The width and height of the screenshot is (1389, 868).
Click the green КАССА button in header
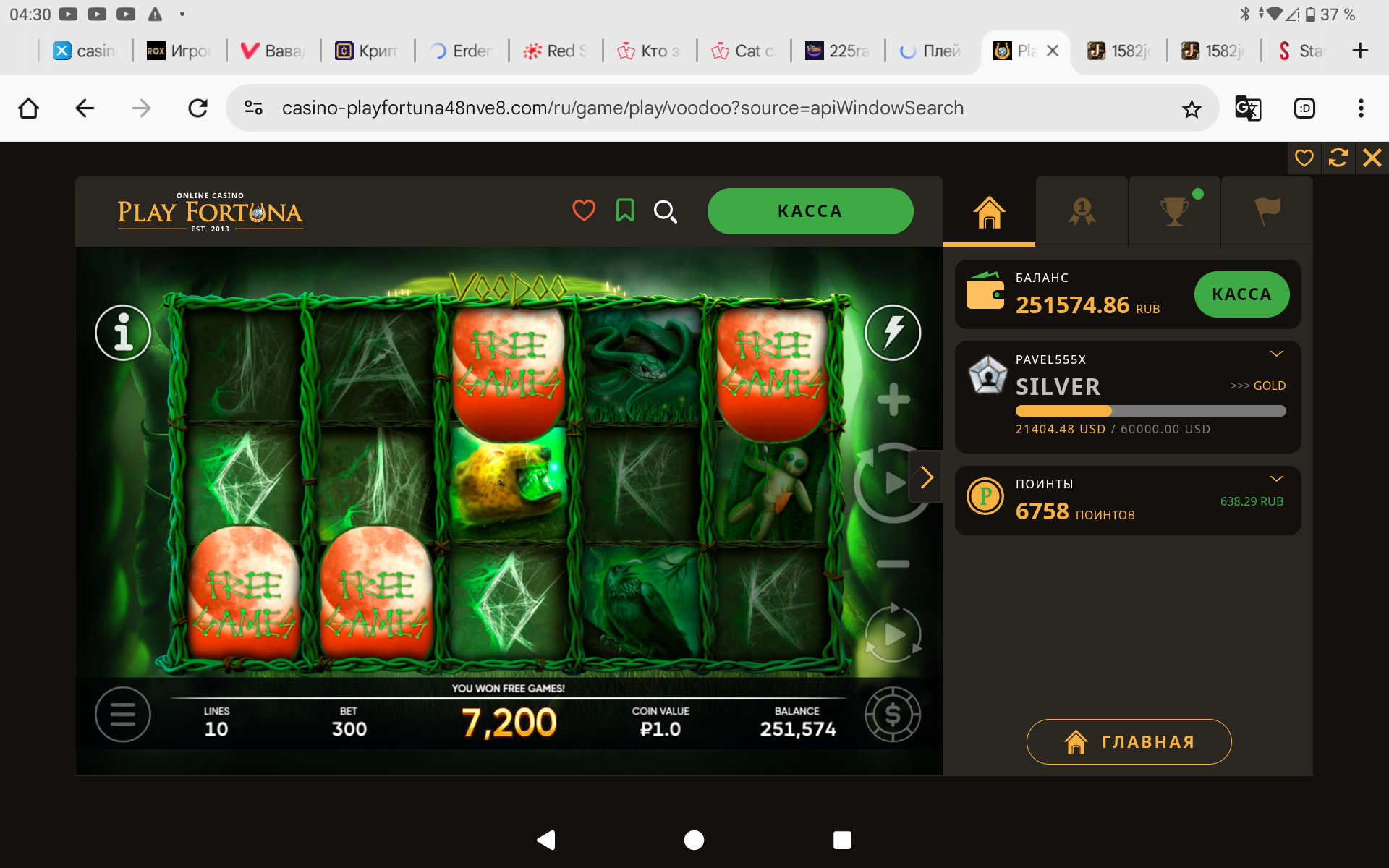810,211
